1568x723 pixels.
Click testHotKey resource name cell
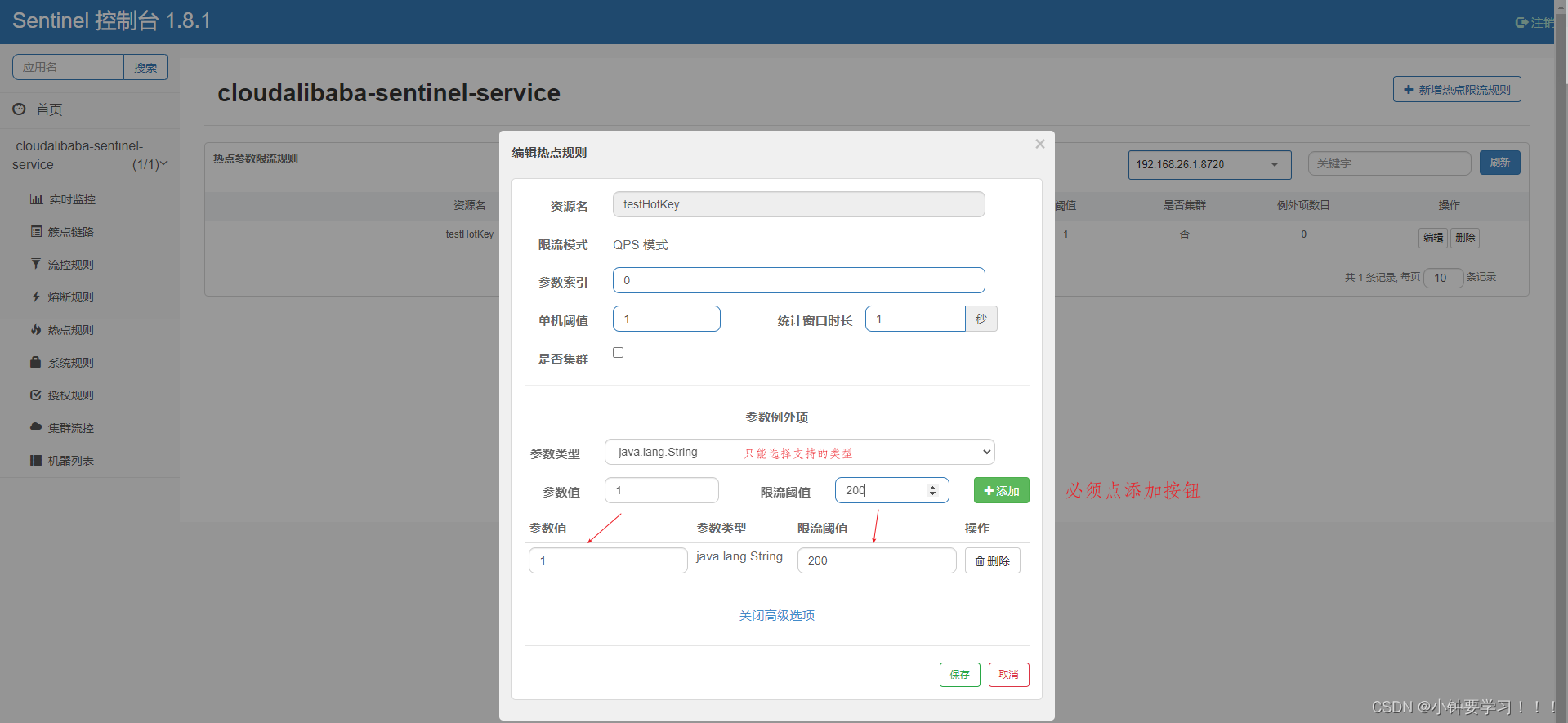click(470, 234)
